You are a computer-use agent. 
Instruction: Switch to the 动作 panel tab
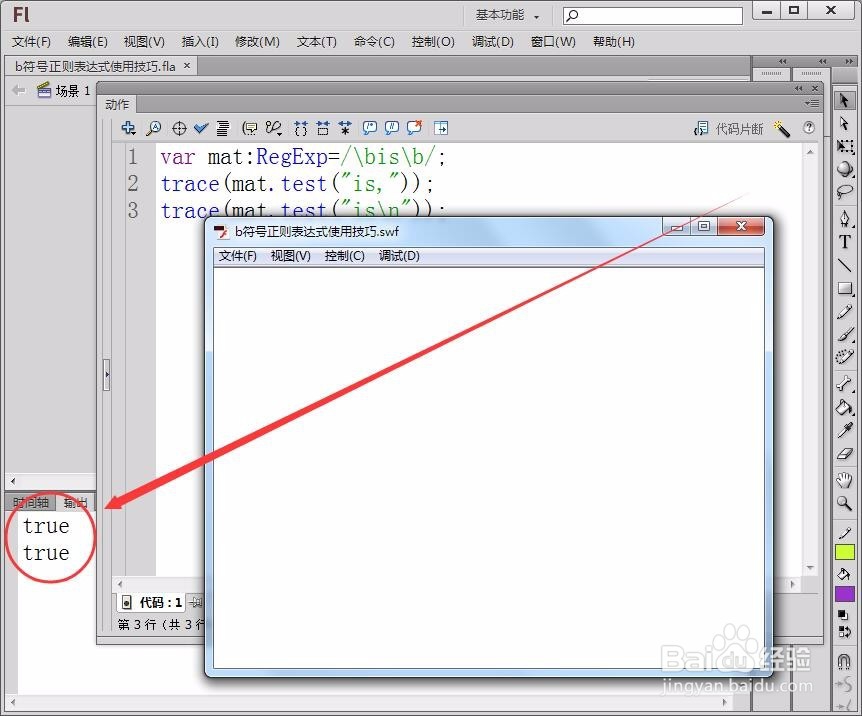point(117,104)
